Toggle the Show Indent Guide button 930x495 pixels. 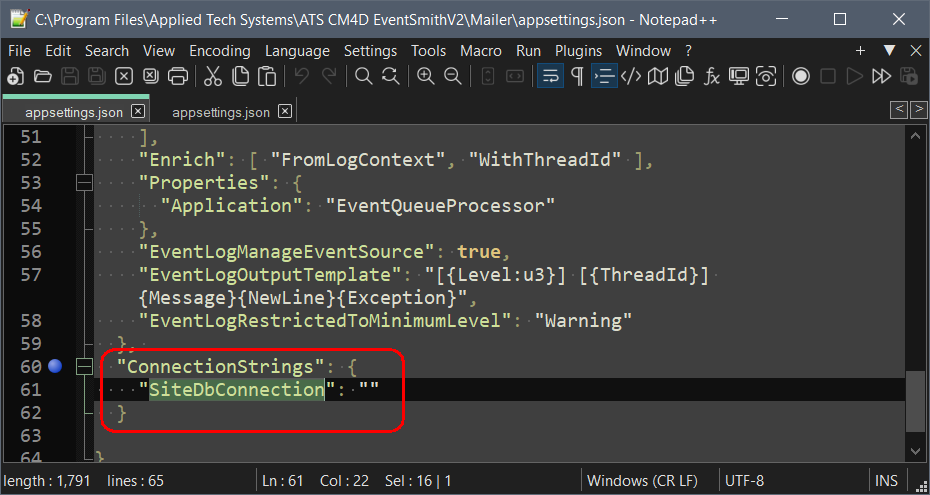pyautogui.click(x=604, y=76)
